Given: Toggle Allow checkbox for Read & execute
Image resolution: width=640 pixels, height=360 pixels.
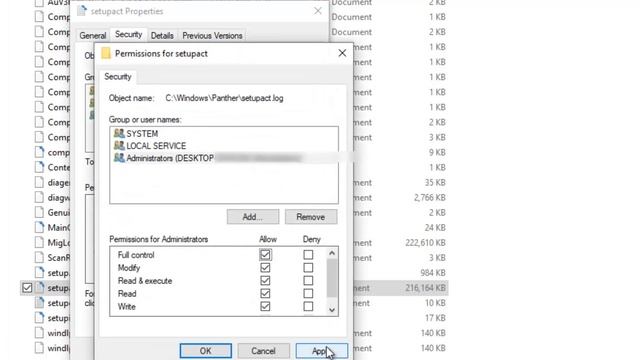Looking at the screenshot, I should 265,281.
